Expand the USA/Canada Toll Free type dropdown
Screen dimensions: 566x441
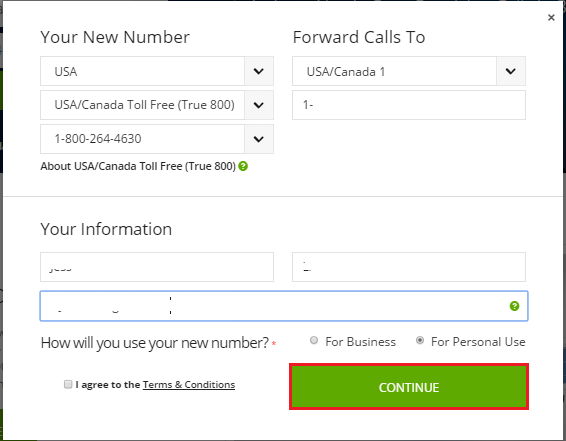pyautogui.click(x=258, y=105)
